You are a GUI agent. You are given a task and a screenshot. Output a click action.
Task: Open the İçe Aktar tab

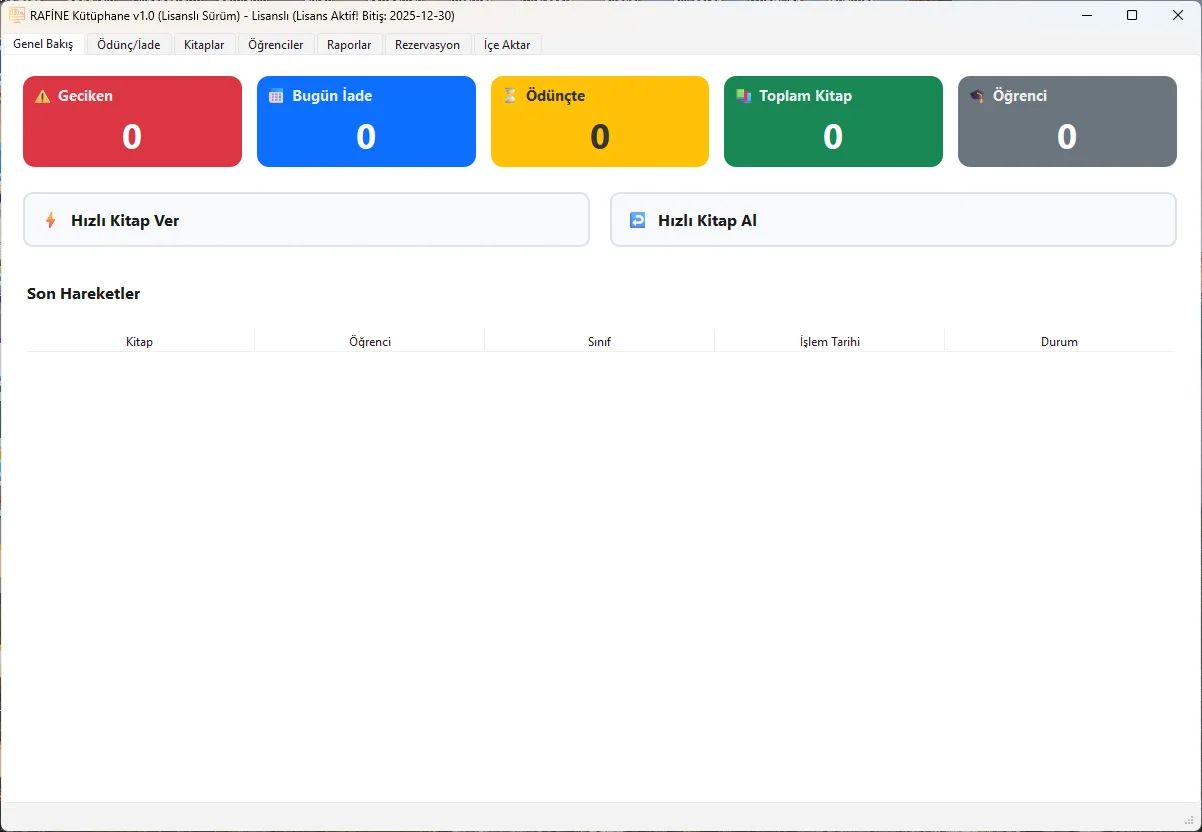[x=507, y=45]
